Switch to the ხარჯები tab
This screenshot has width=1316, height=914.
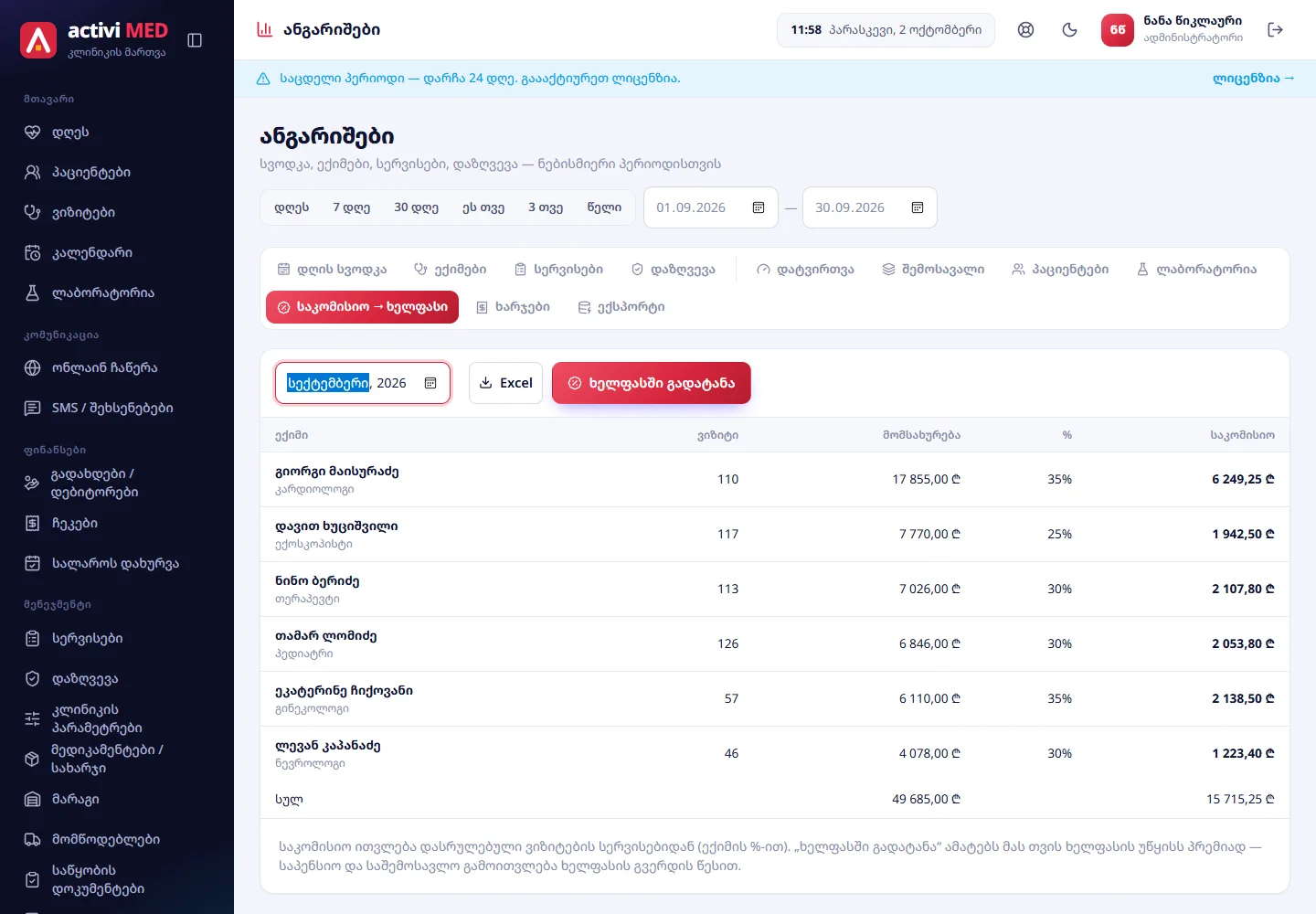[x=513, y=307]
